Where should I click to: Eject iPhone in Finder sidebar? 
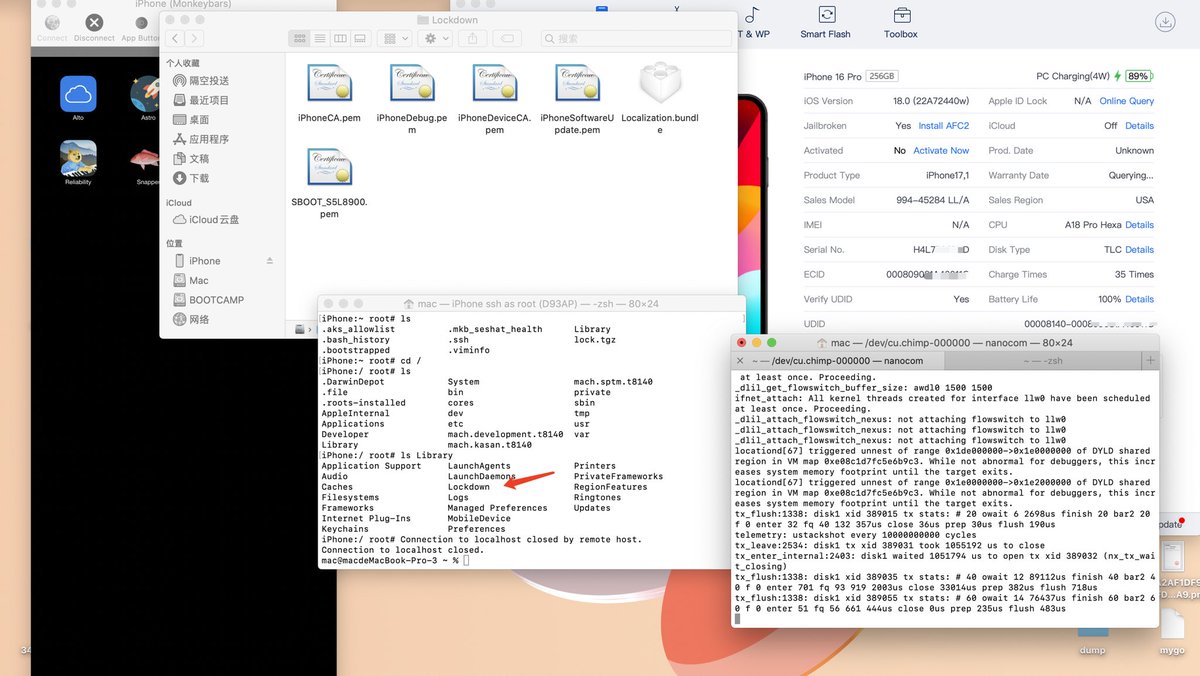269,261
